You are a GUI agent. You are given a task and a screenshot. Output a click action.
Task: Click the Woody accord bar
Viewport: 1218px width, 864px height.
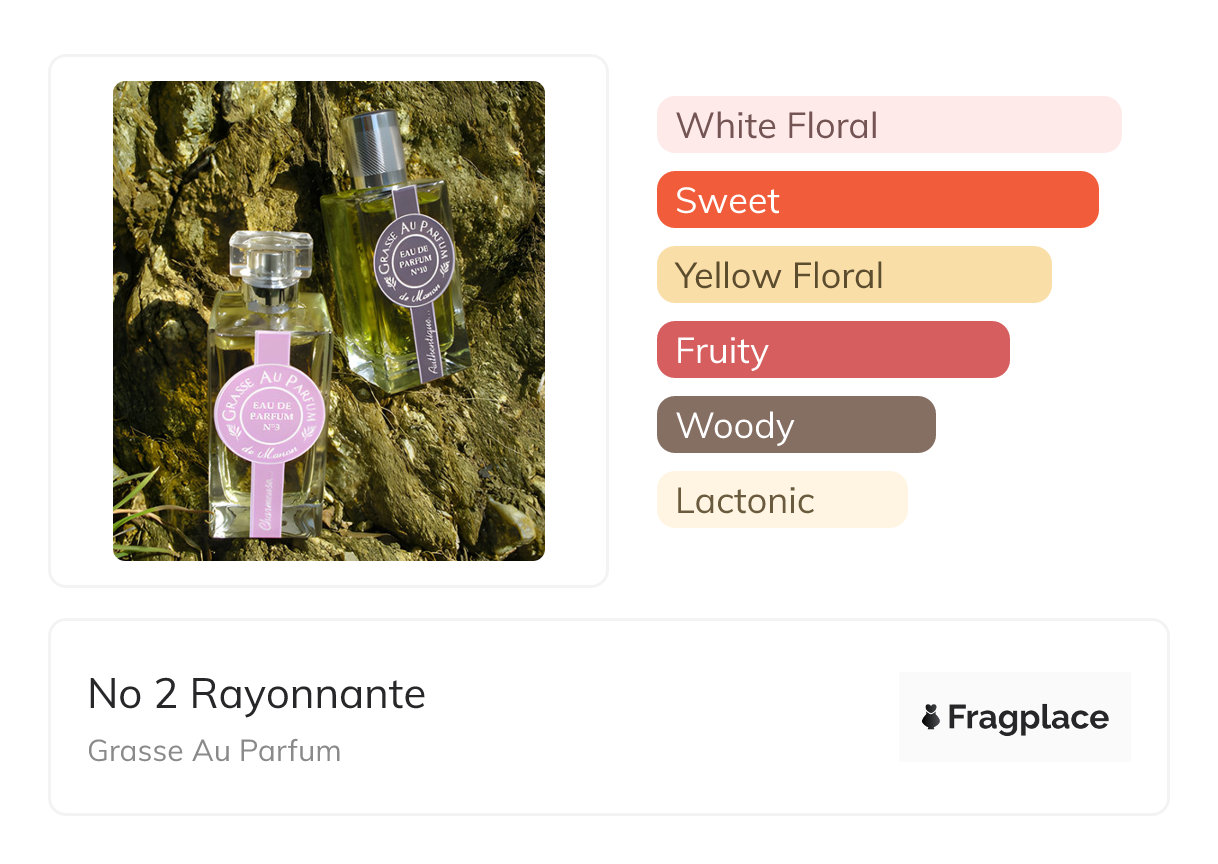[x=795, y=425]
